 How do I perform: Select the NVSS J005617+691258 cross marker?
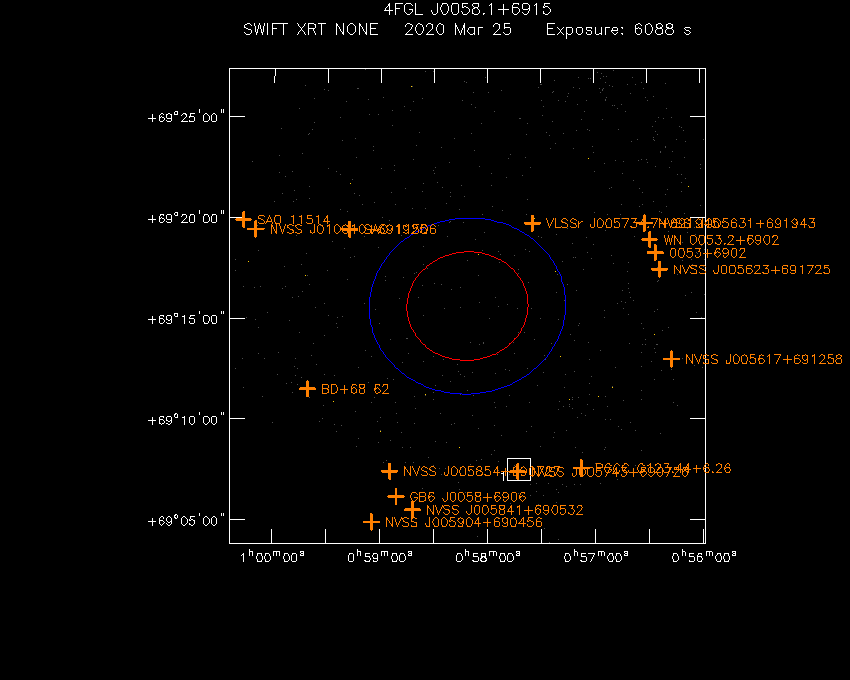tap(672, 359)
